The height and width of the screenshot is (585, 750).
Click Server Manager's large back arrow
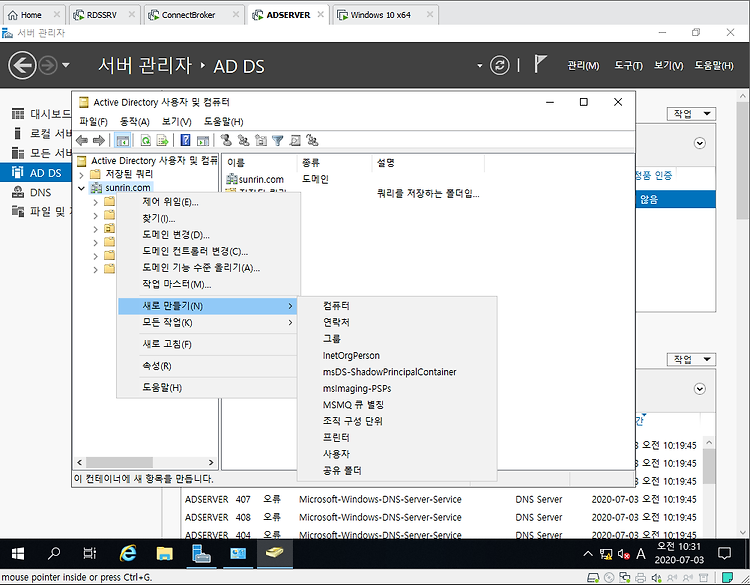(22, 66)
